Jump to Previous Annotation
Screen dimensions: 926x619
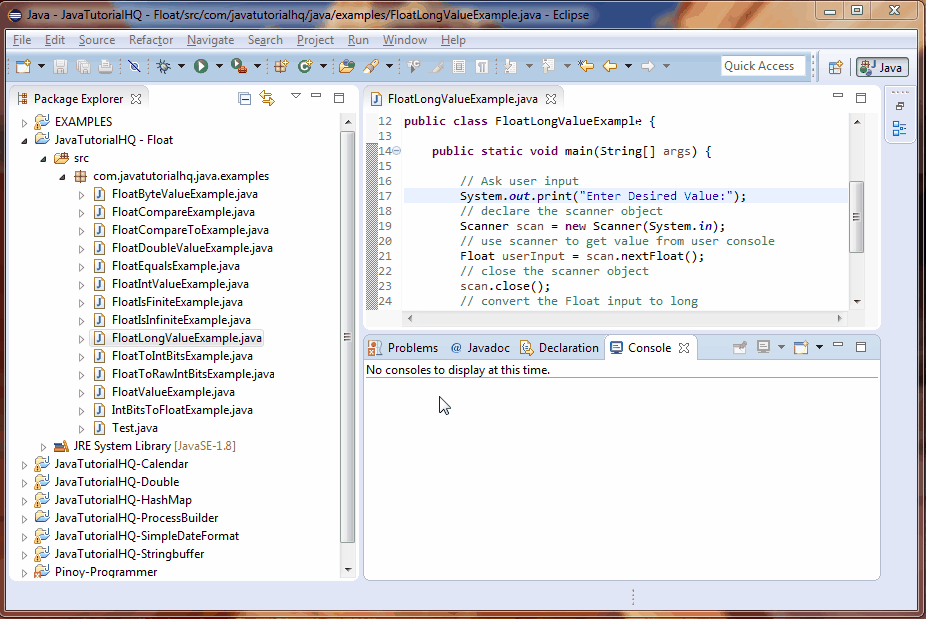pyautogui.click(x=548, y=66)
